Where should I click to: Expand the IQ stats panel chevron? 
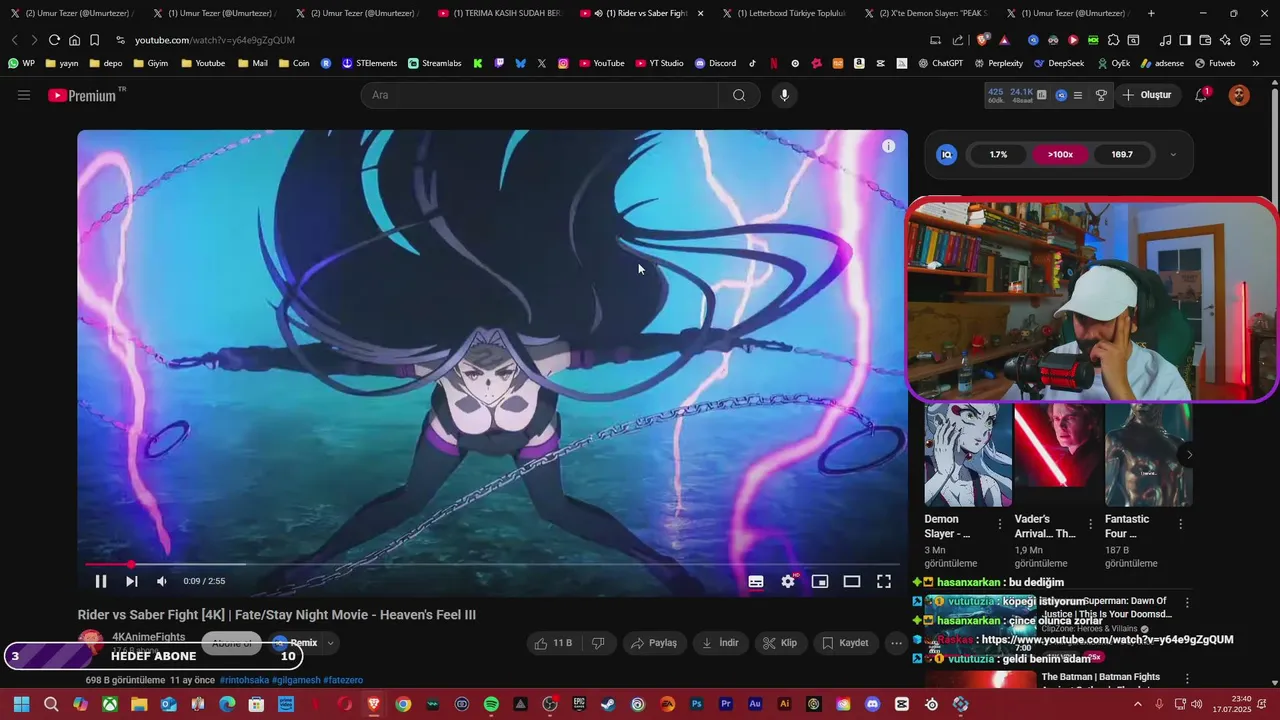(1173, 155)
